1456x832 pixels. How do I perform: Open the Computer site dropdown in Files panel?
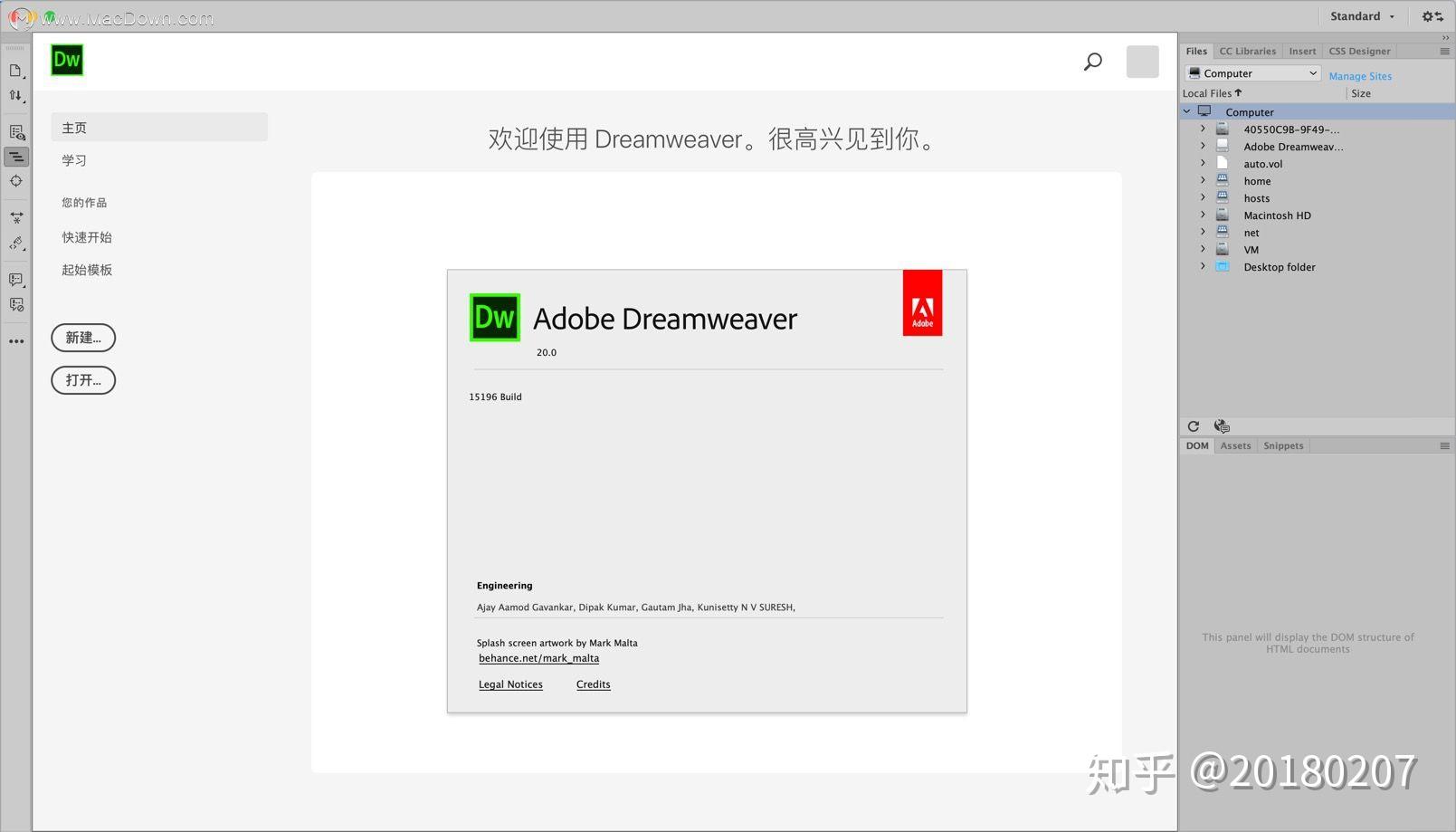[1251, 72]
